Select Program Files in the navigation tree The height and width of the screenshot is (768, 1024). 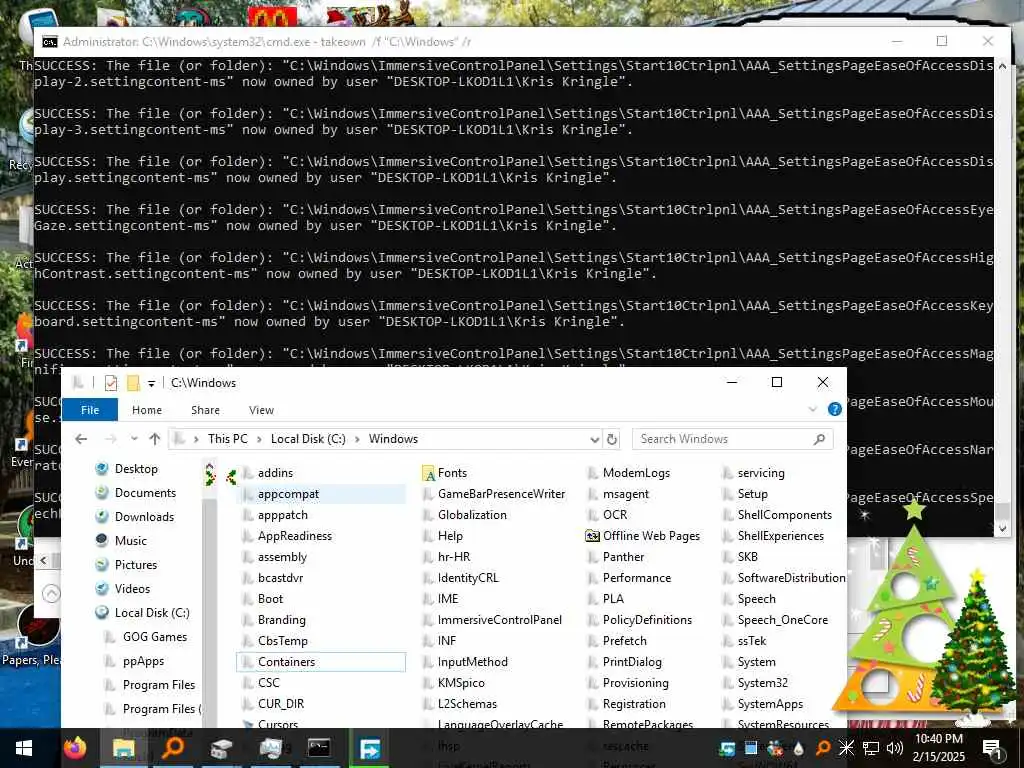tap(159, 684)
